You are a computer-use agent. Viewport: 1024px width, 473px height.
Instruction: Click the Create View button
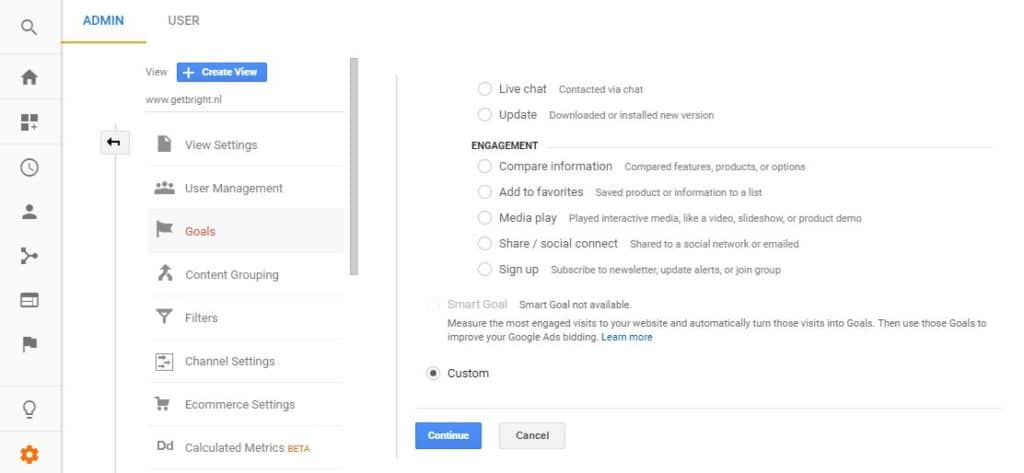tap(222, 72)
